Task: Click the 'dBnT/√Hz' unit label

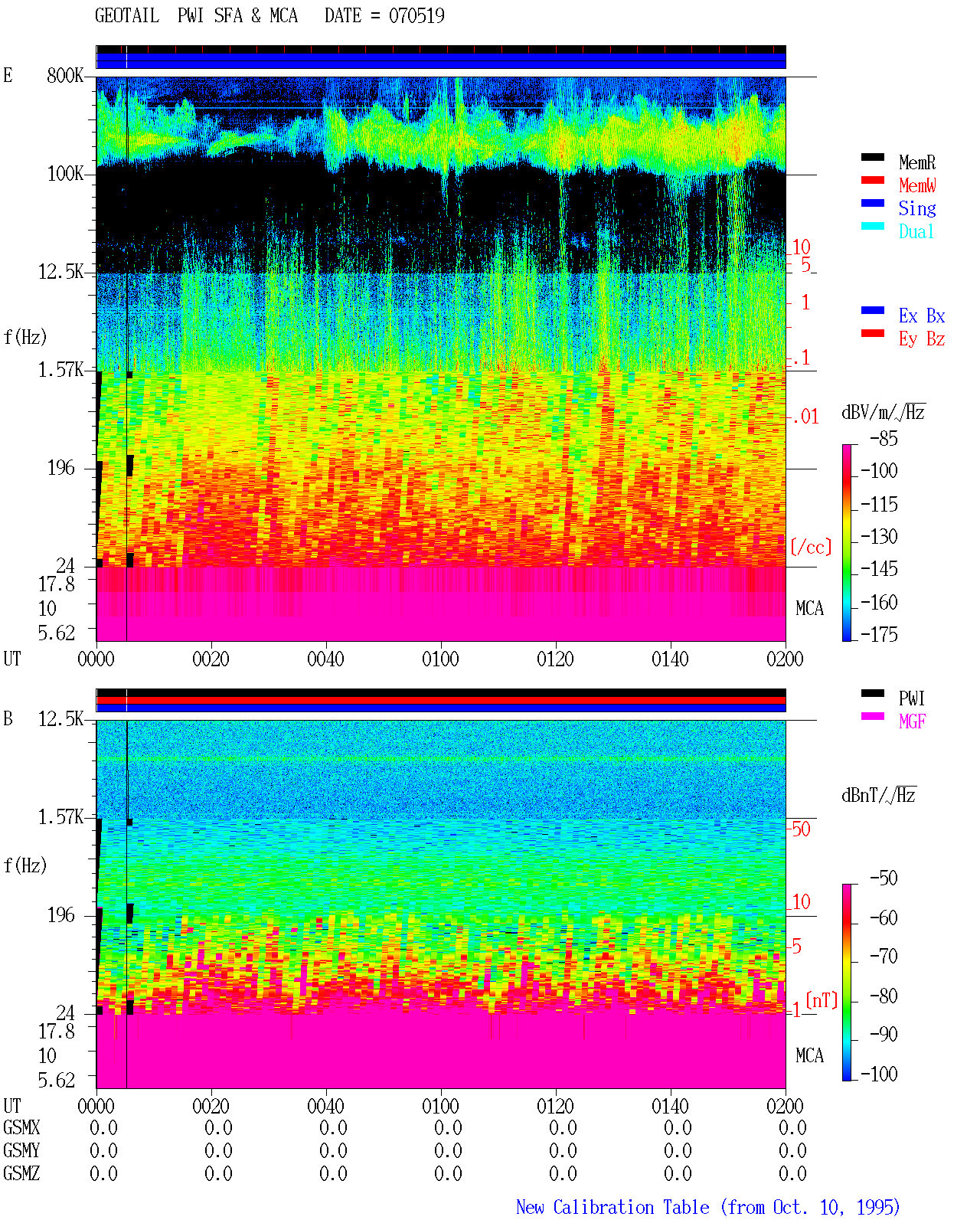Action: pos(879,795)
